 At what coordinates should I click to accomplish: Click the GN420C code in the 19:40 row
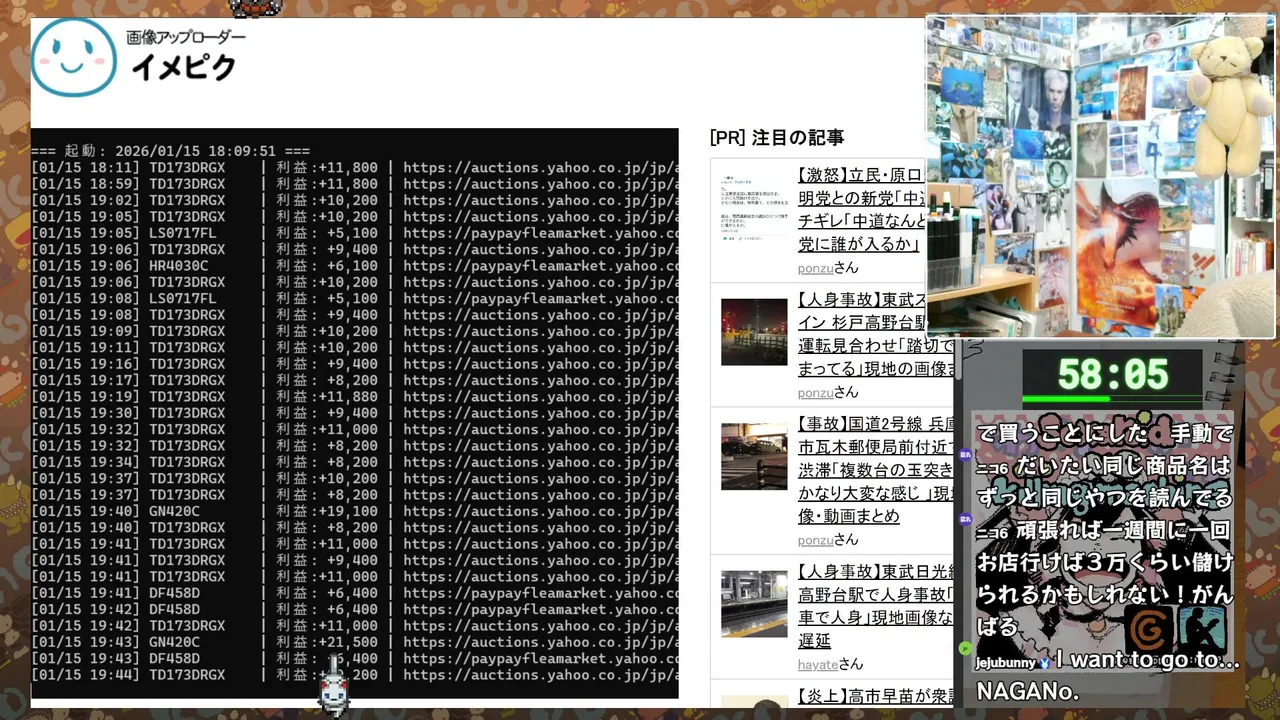pos(174,511)
